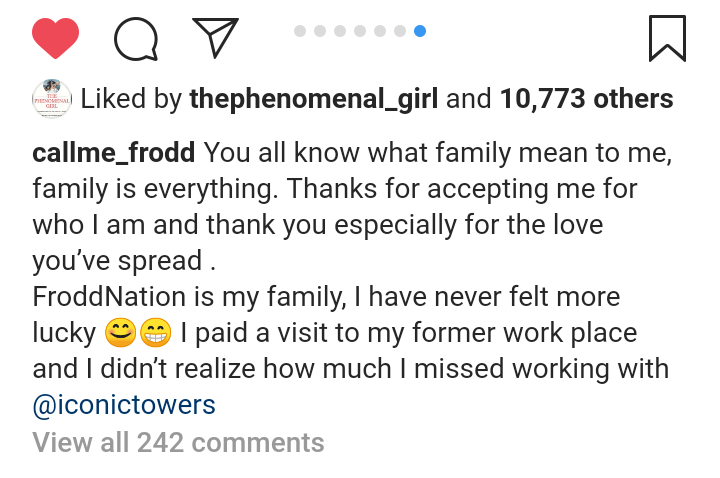
Task: Open the @iconictowers mention
Action: point(124,405)
